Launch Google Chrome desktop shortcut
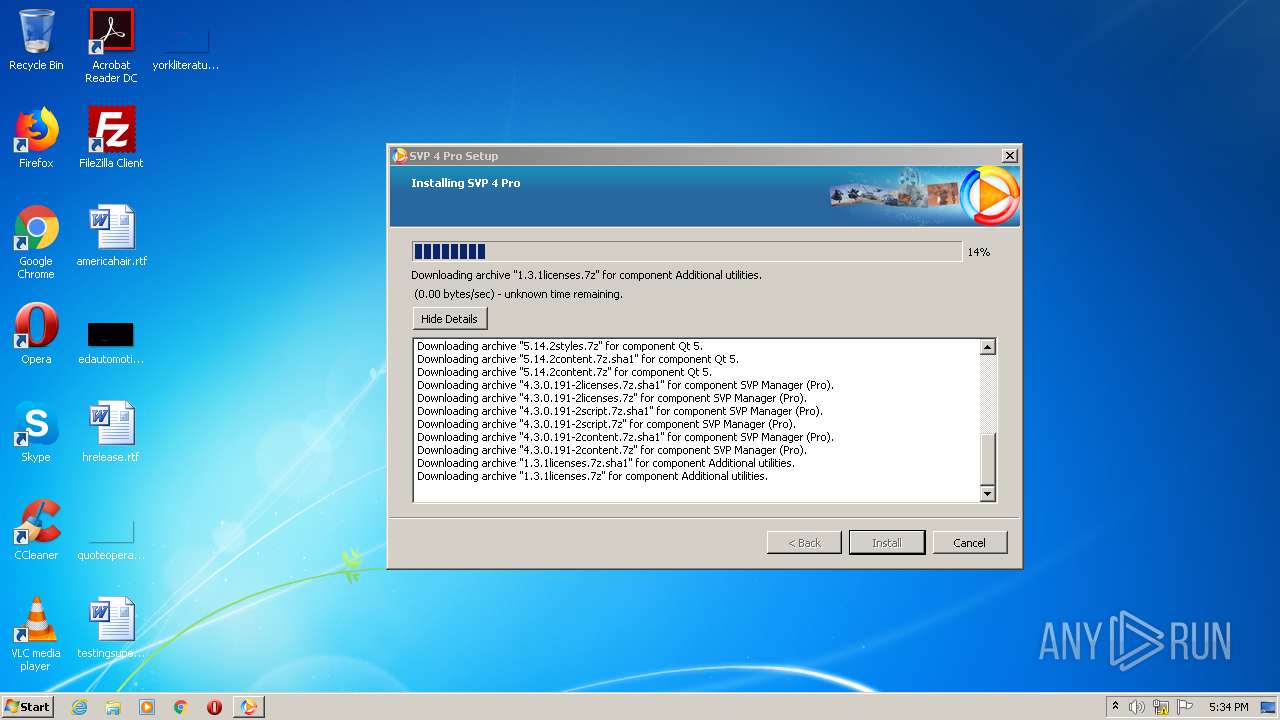The height and width of the screenshot is (720, 1280). [36, 242]
